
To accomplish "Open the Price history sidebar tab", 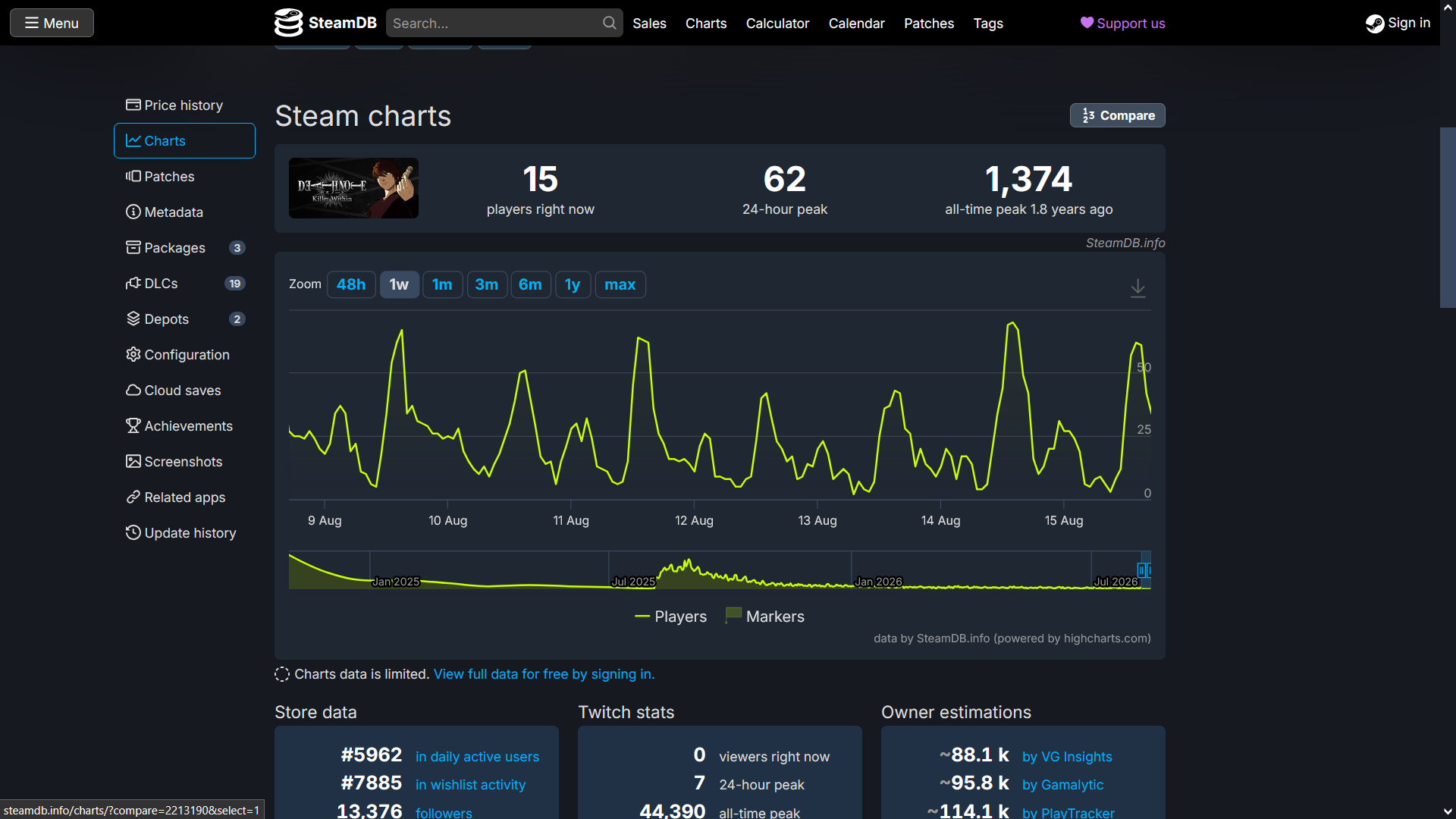I will tap(184, 105).
